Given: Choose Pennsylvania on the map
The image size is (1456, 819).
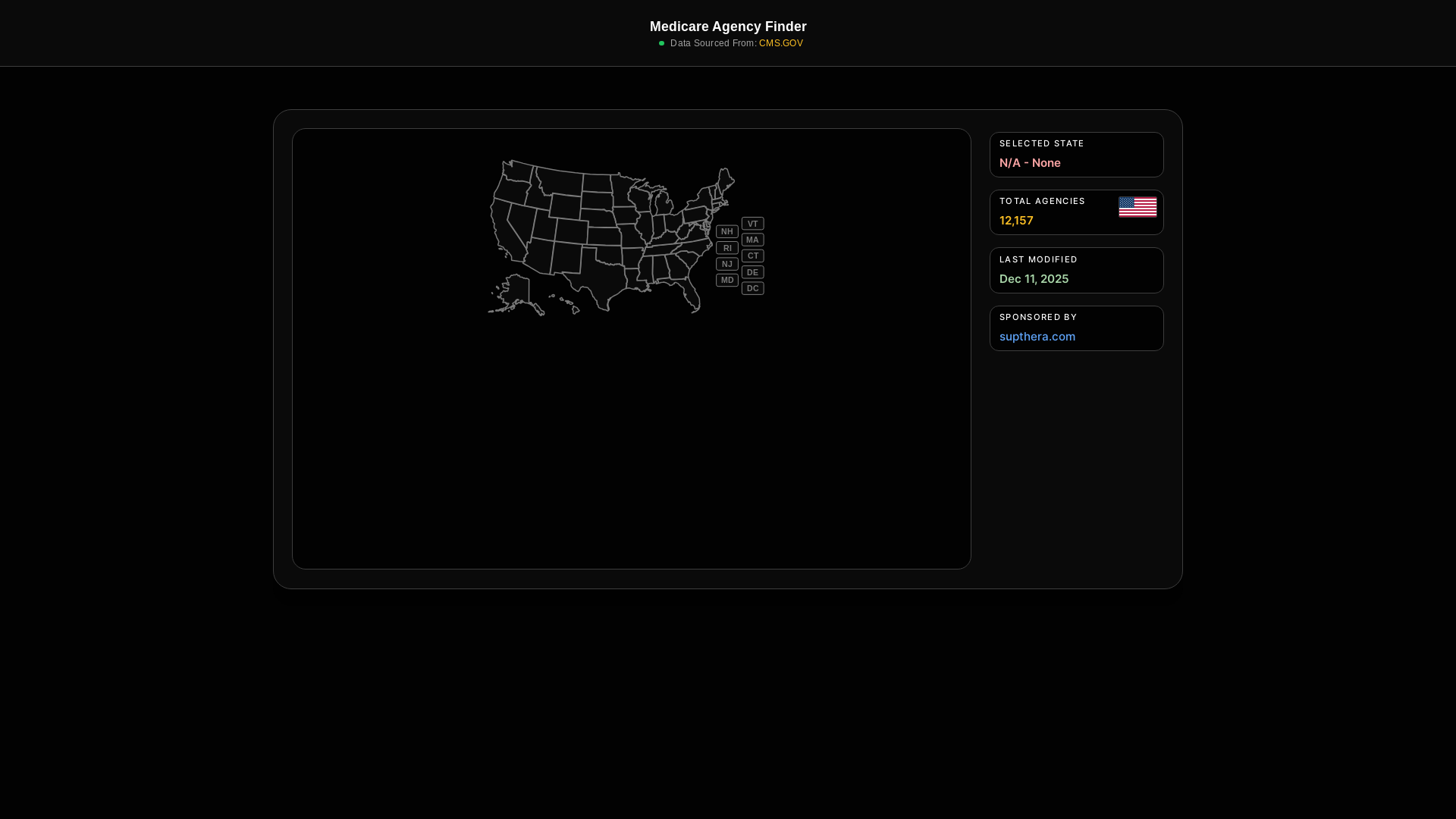Looking at the screenshot, I should point(695,215).
